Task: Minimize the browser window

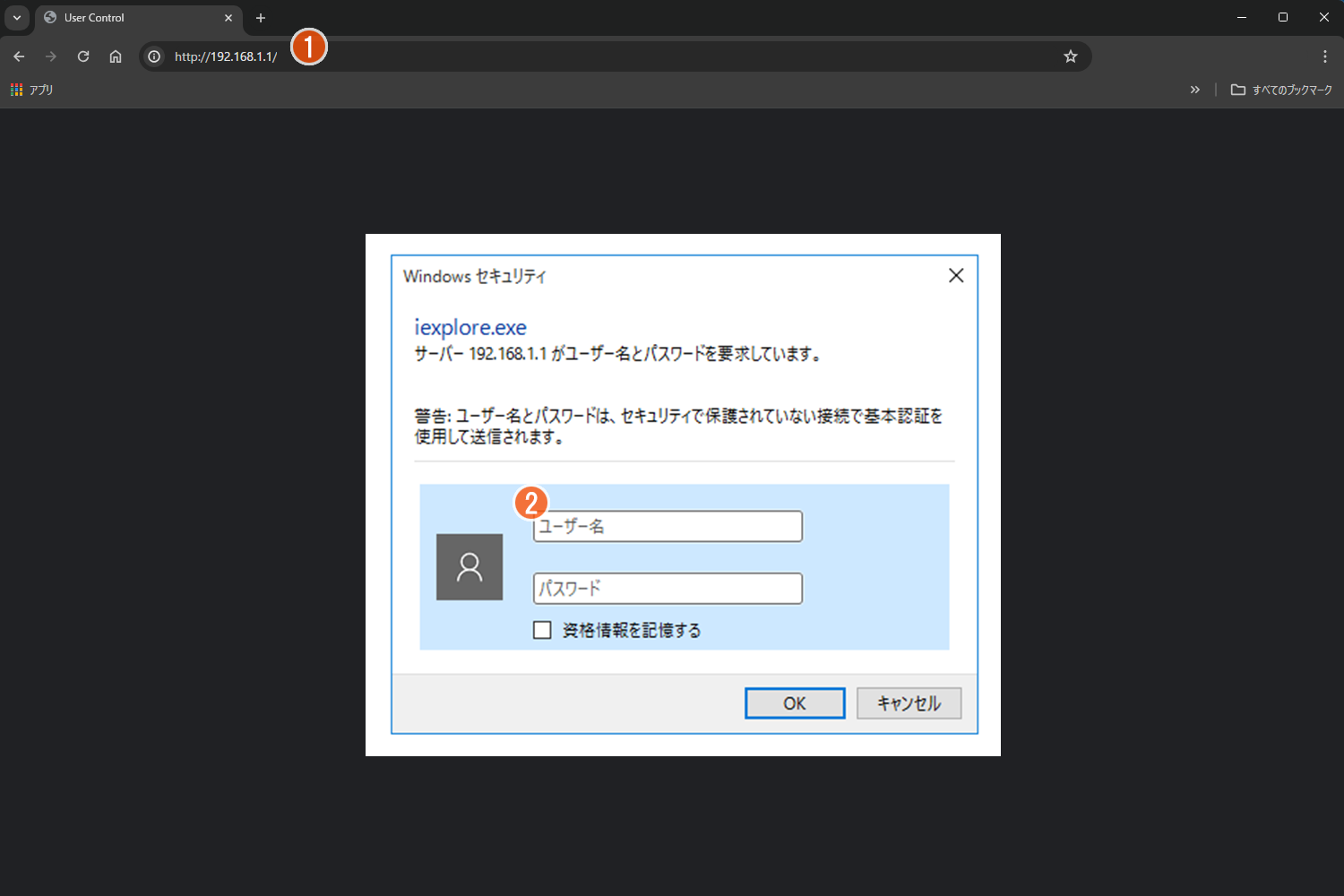Action: pos(1242,18)
